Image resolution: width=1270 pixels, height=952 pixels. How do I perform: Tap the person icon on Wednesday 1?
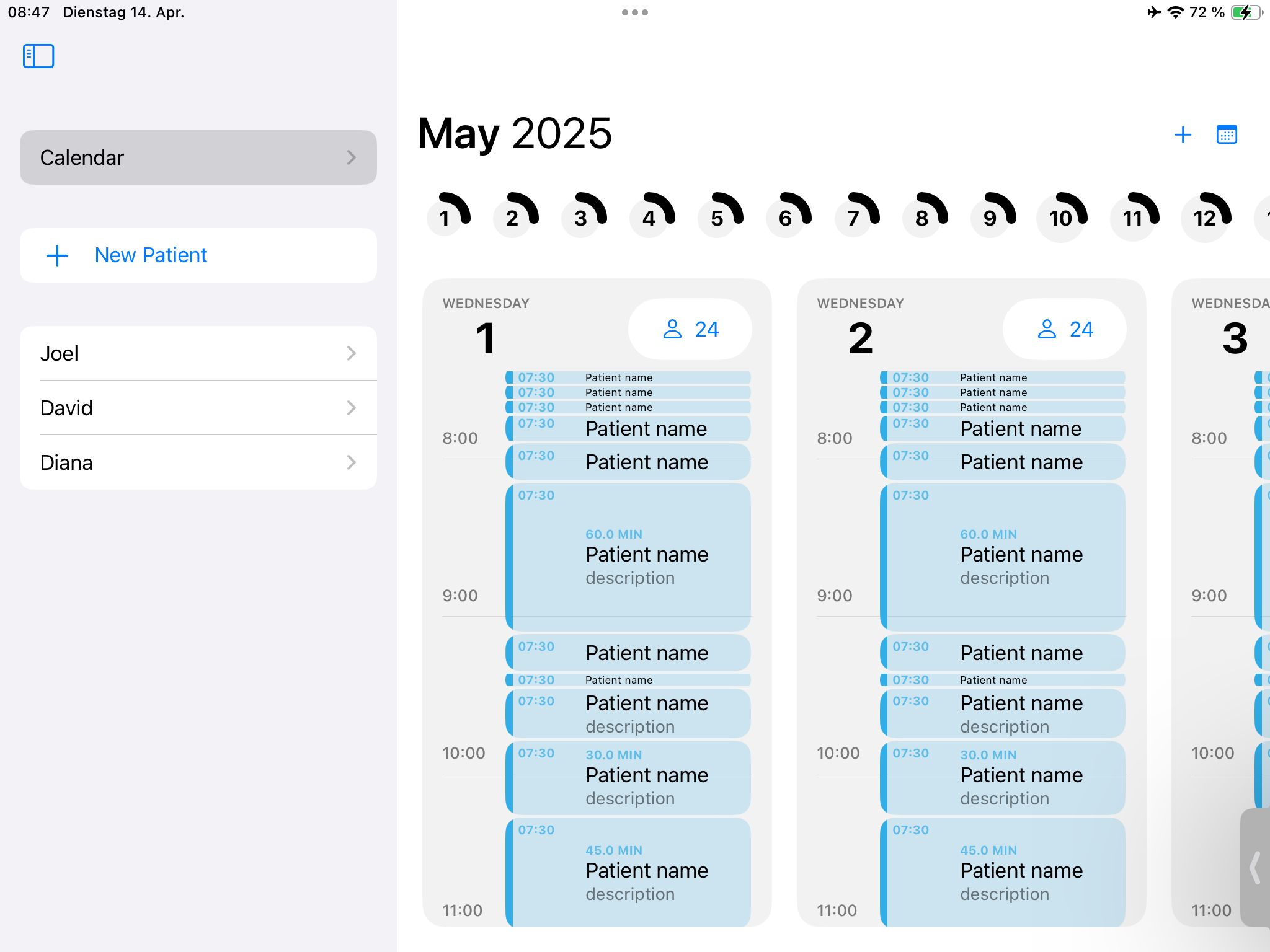click(672, 329)
